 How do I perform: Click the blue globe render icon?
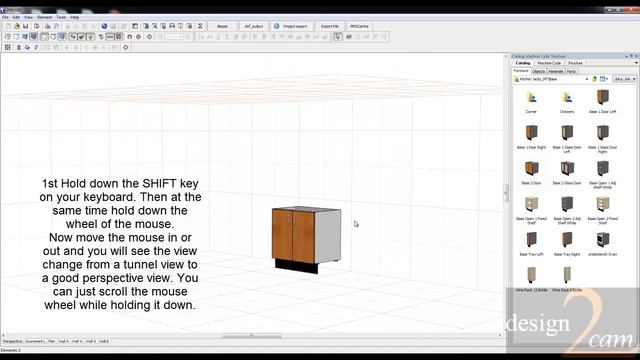tap(104, 26)
